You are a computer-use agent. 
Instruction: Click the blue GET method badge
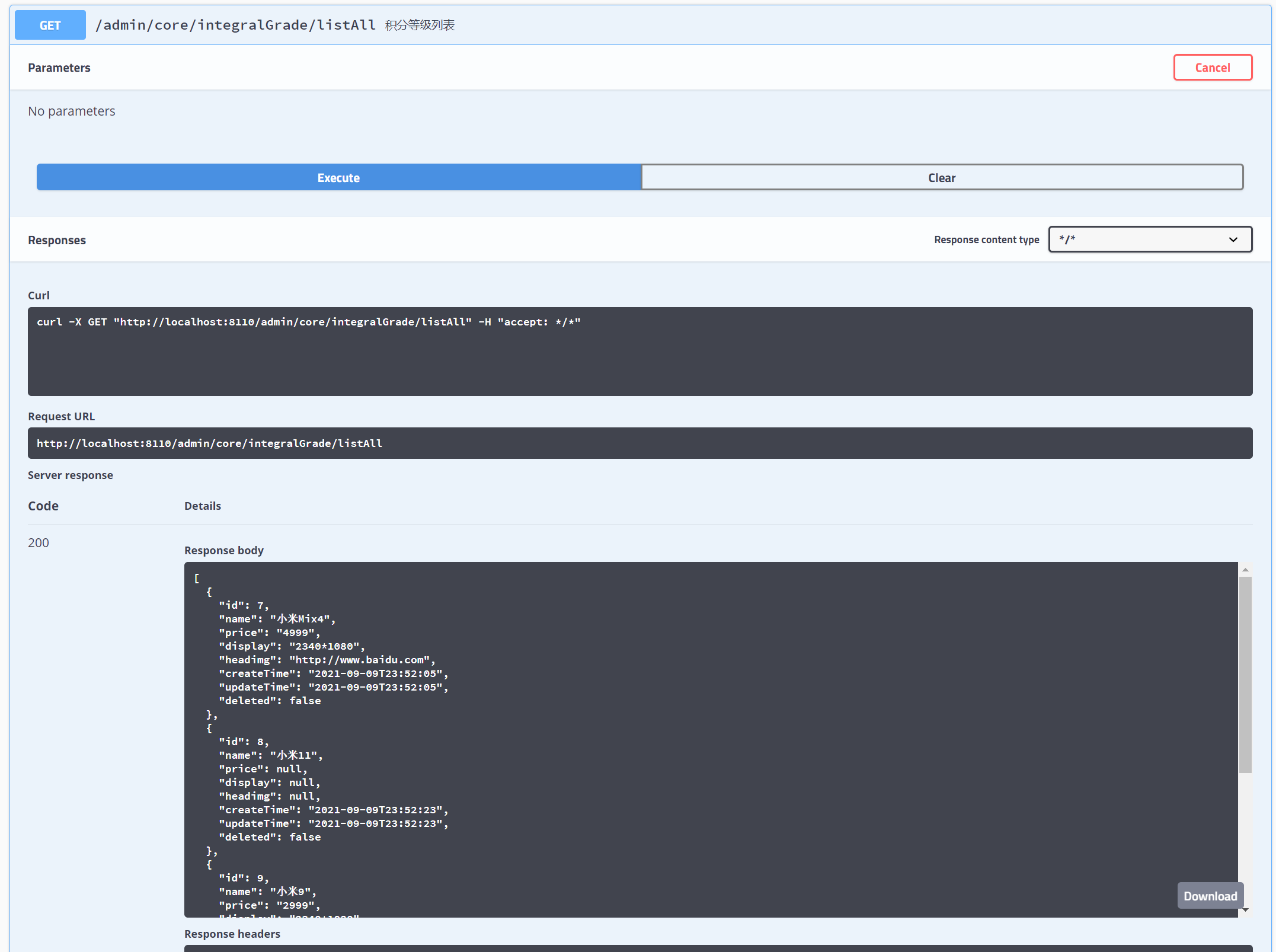50,25
